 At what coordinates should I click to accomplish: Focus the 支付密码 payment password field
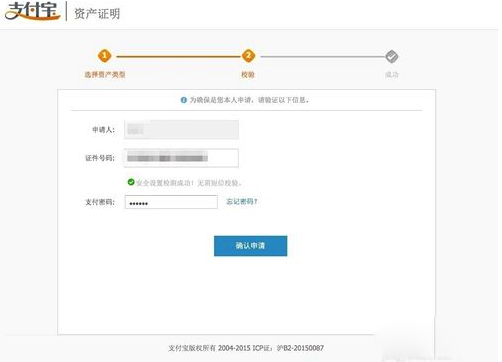click(x=171, y=202)
